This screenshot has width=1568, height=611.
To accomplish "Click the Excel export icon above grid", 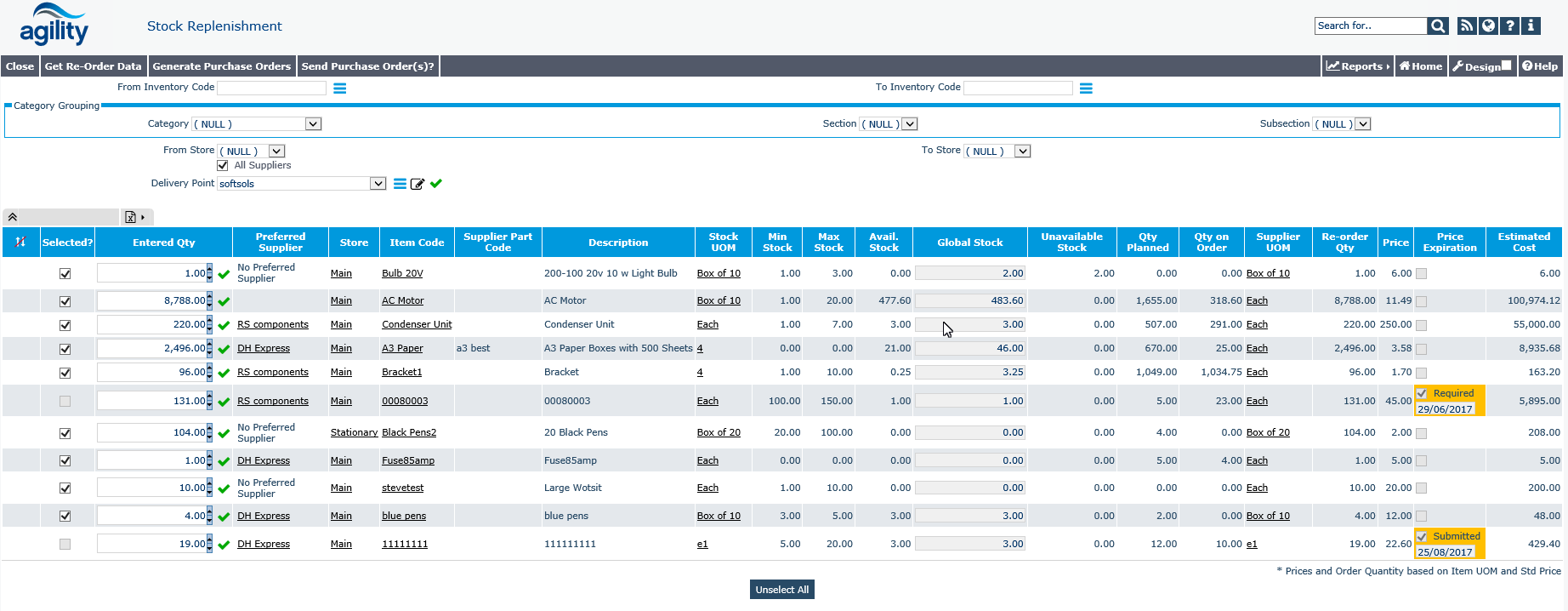I will pyautogui.click(x=131, y=217).
